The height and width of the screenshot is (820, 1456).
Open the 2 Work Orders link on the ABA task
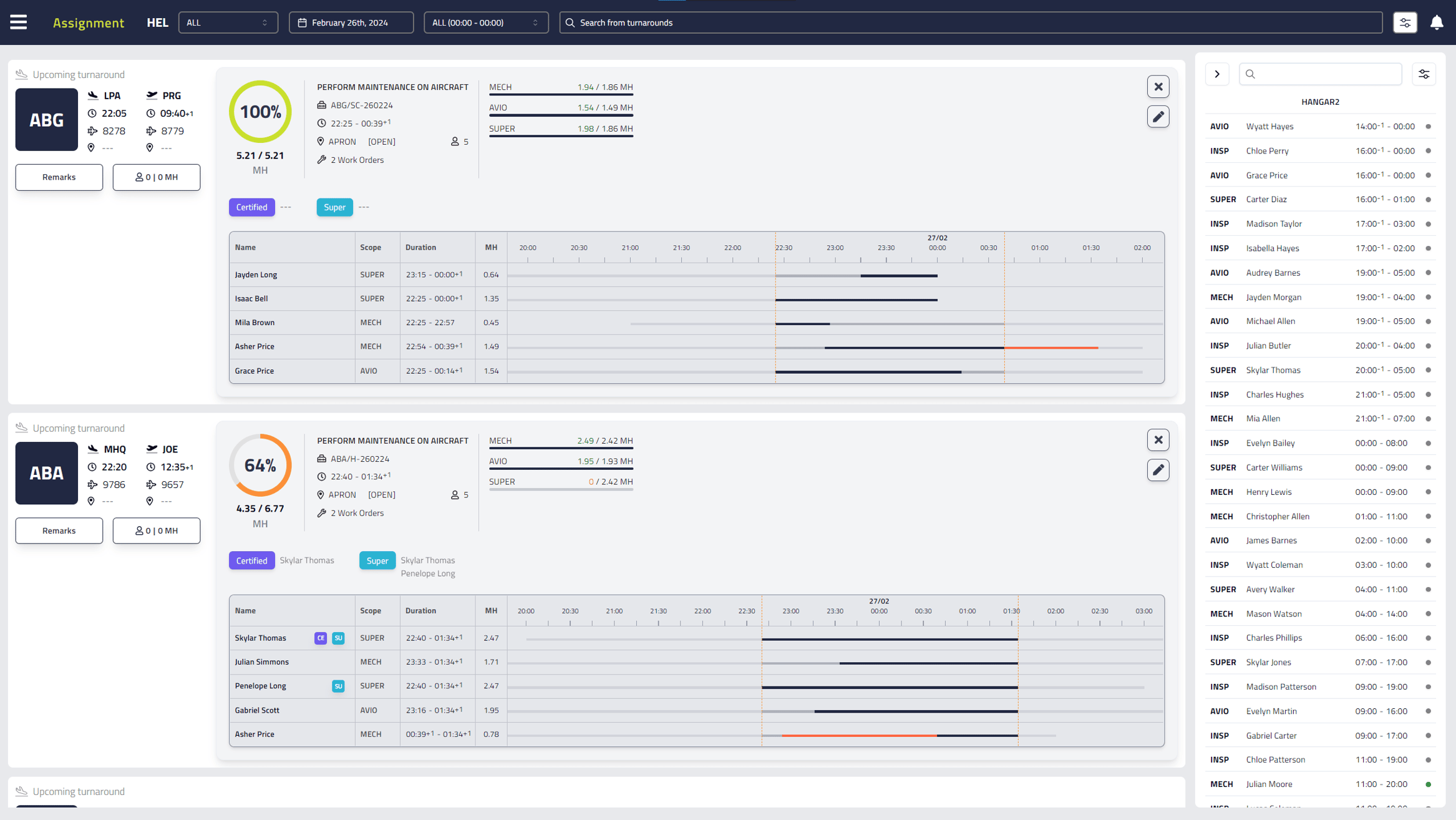click(357, 513)
